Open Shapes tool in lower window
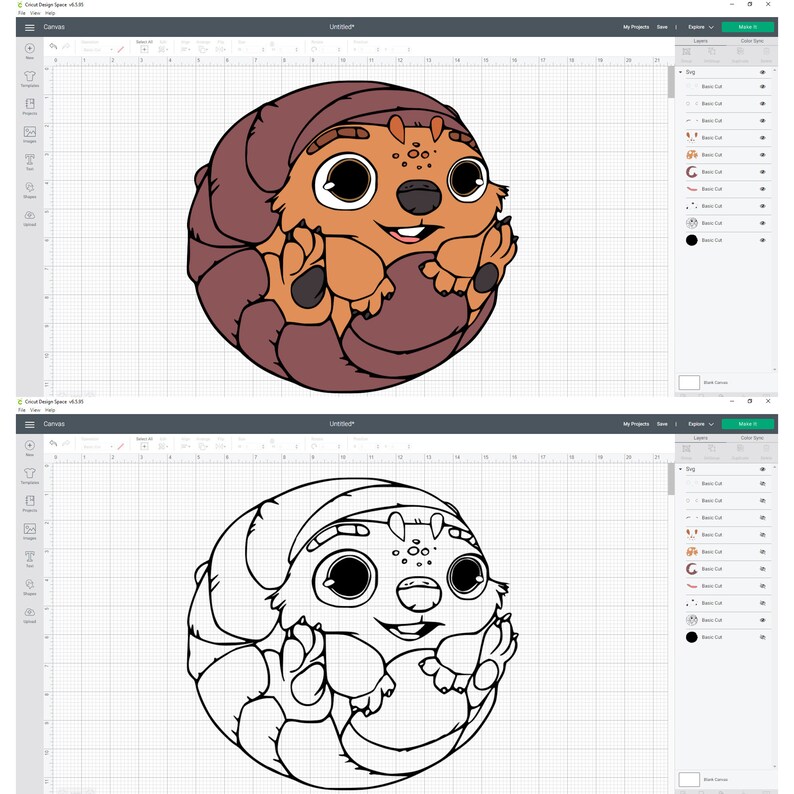The height and width of the screenshot is (794, 794). coord(30,587)
